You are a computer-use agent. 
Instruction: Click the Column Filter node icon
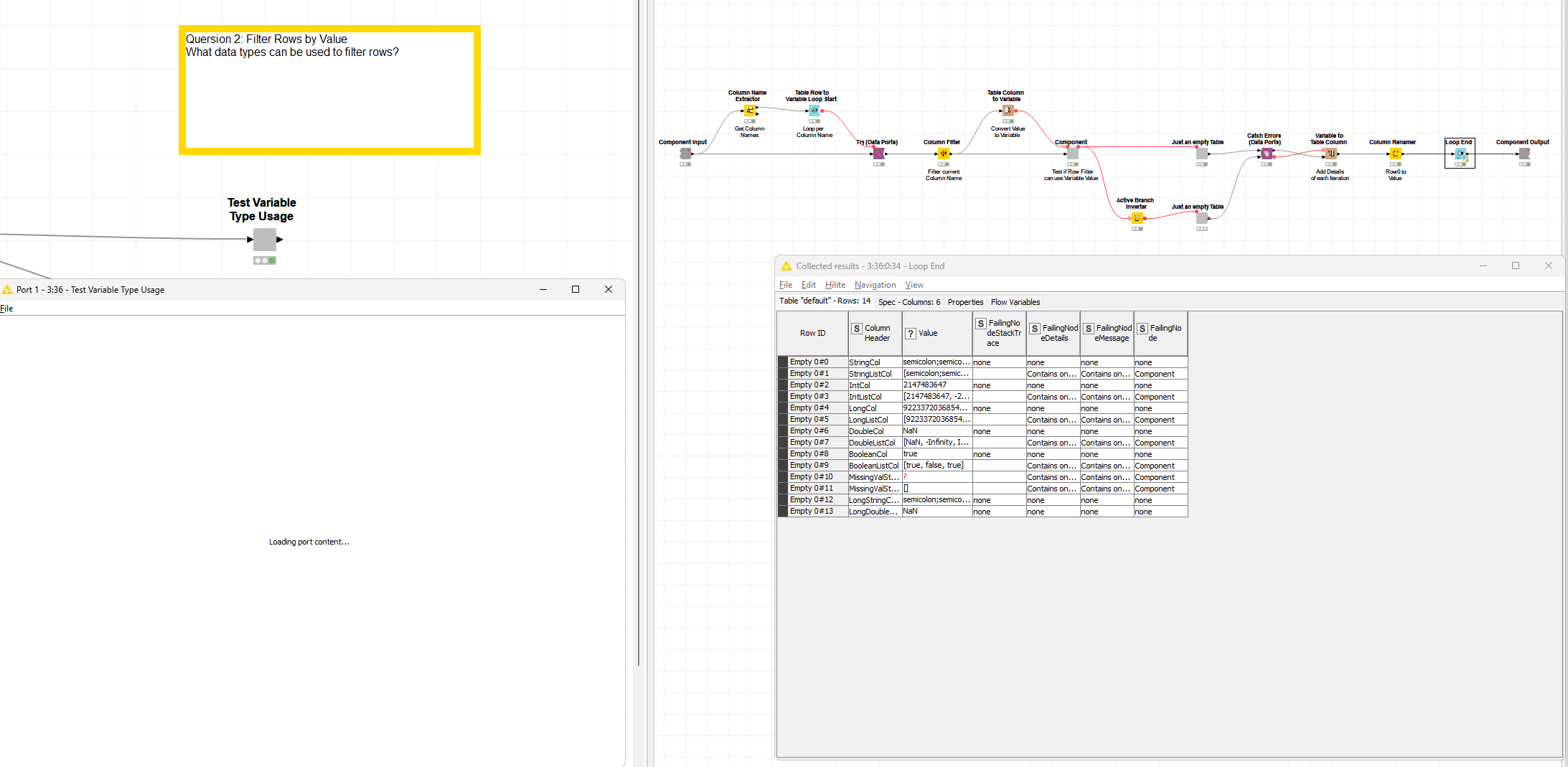(943, 154)
